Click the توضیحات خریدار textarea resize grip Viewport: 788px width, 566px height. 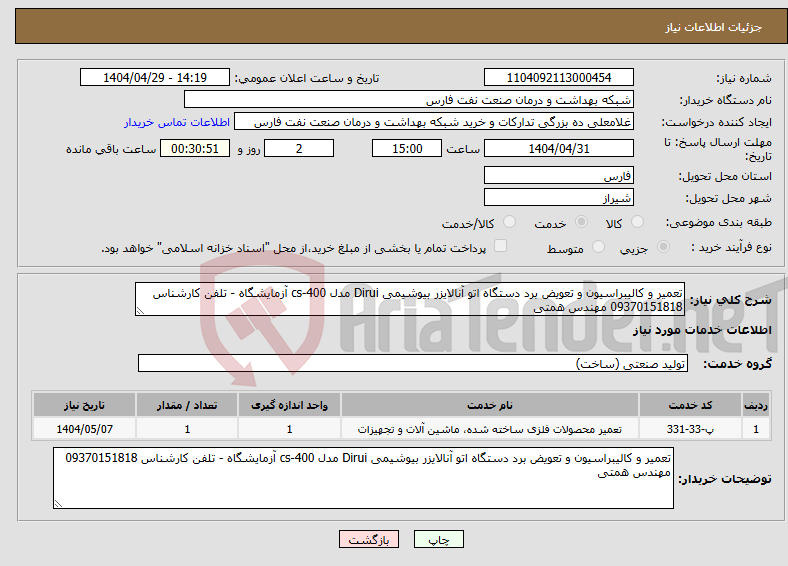tap(58, 504)
